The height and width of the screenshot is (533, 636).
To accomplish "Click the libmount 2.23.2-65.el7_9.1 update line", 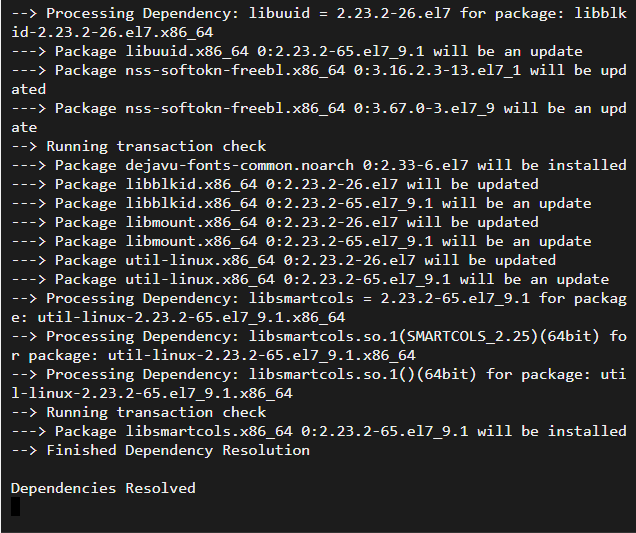I will coord(301,241).
